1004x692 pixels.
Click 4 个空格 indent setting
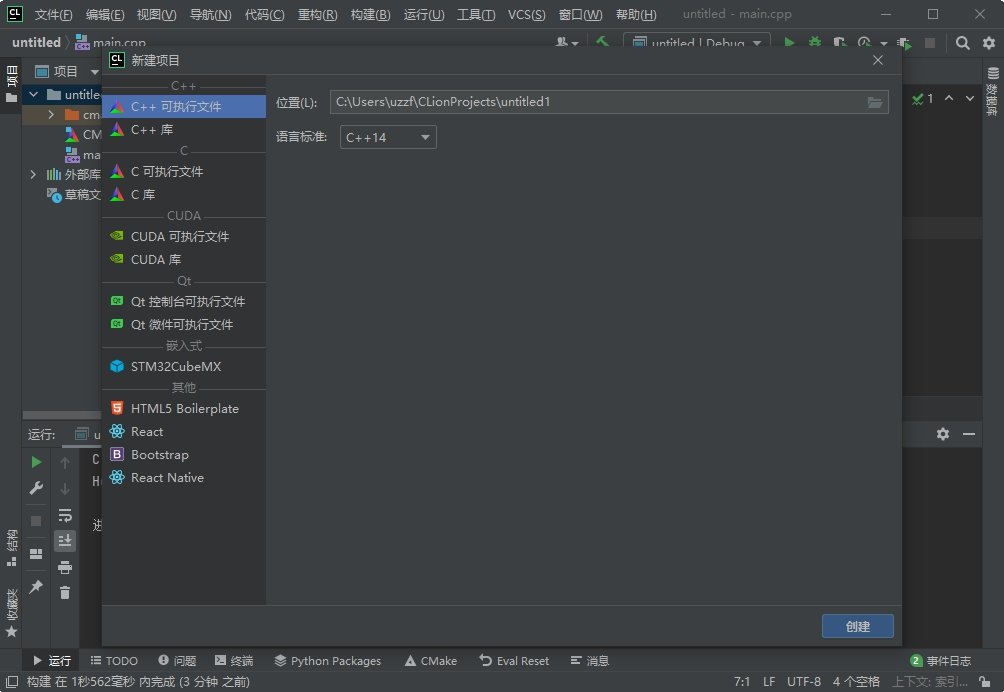pyautogui.click(x=856, y=682)
